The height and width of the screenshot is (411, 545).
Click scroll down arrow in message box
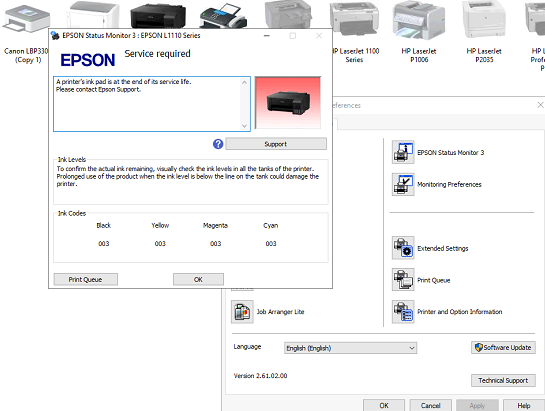click(244, 126)
